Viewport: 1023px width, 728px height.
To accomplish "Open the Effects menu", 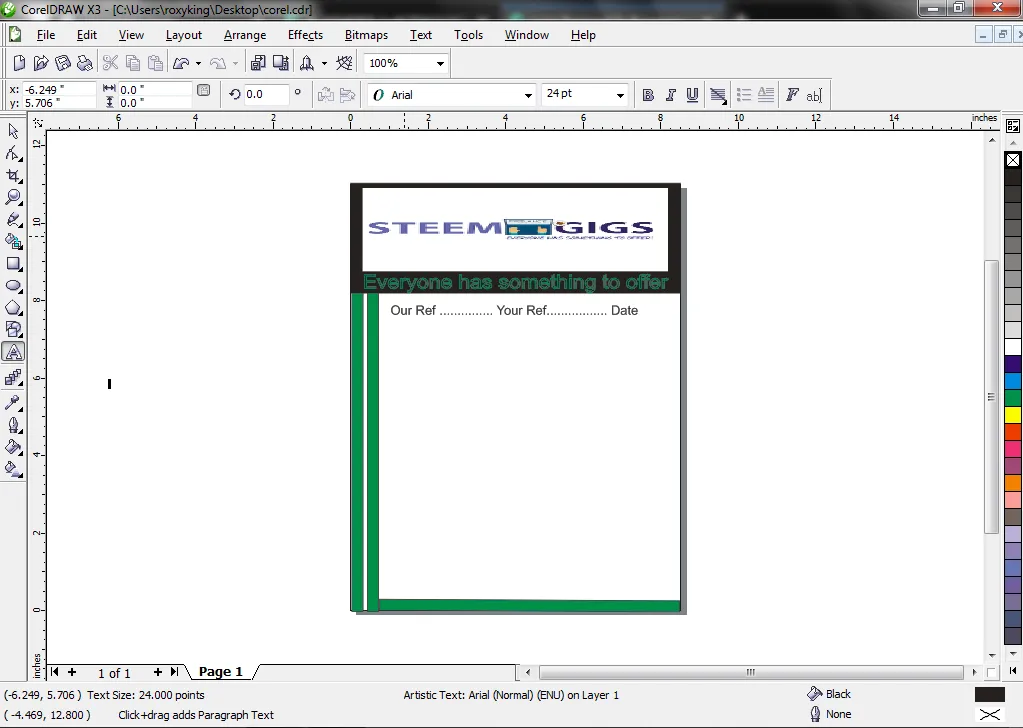I will click(x=305, y=35).
